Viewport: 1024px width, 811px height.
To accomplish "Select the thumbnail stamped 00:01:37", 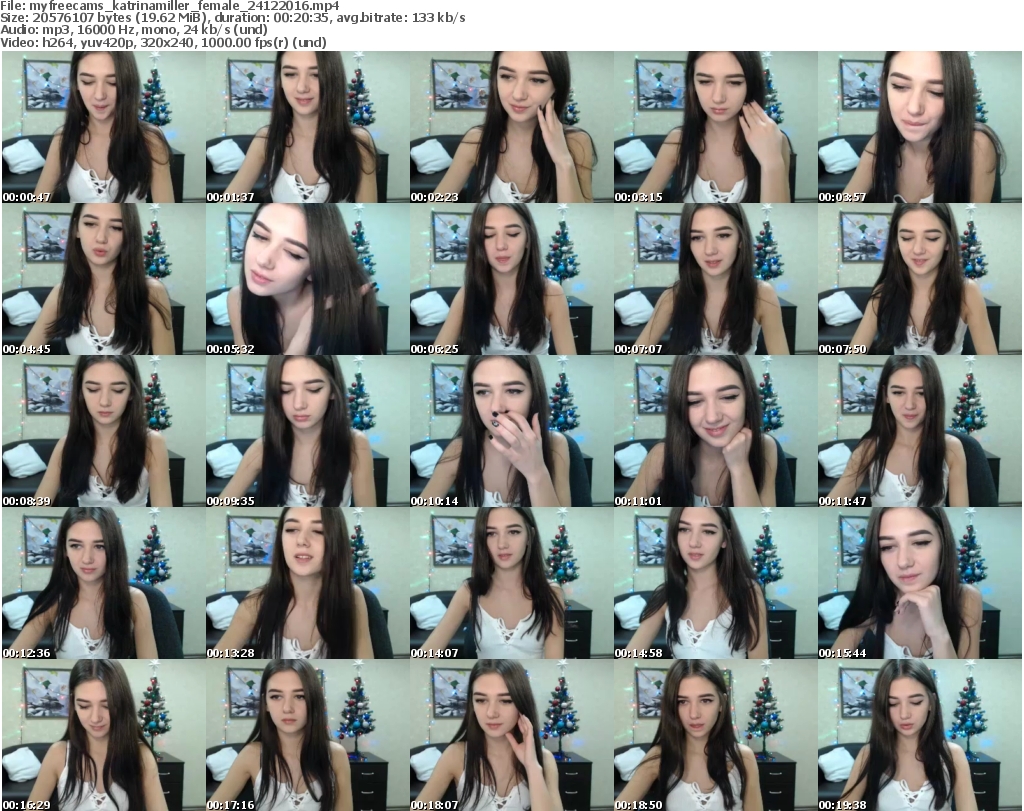I will (308, 127).
